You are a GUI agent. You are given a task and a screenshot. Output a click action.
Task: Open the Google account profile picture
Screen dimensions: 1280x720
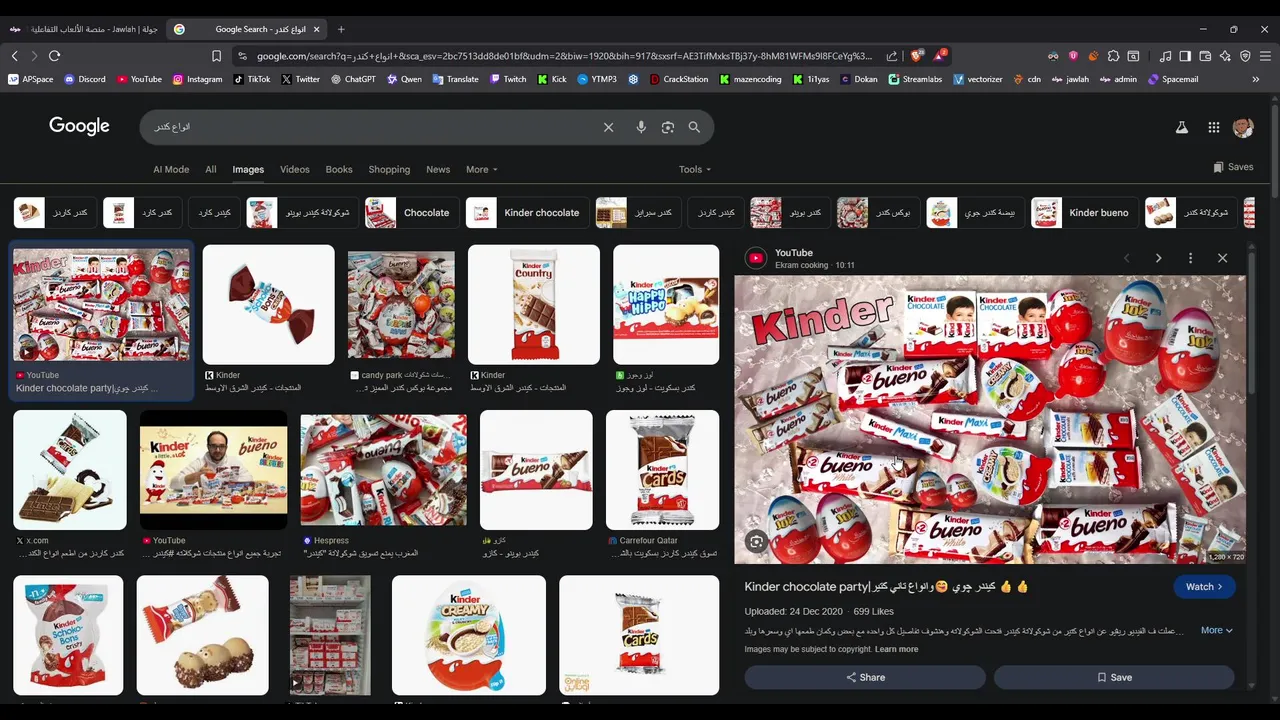click(1243, 127)
